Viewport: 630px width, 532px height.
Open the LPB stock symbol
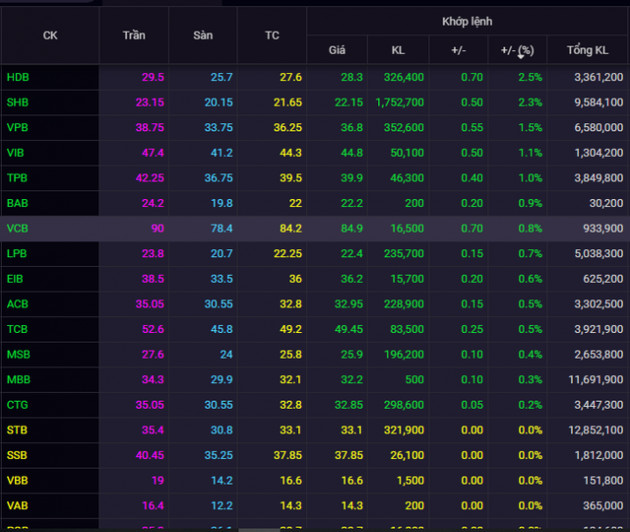pyautogui.click(x=16, y=254)
